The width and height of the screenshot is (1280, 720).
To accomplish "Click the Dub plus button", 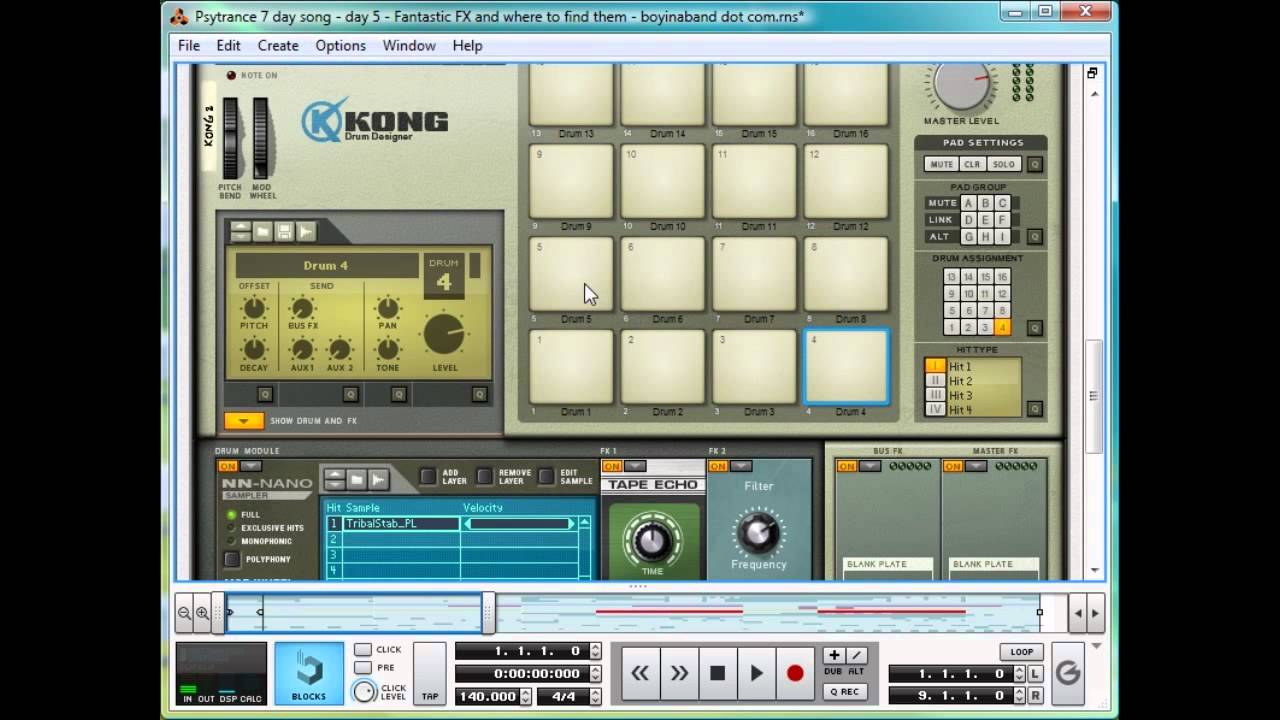I will tap(834, 655).
